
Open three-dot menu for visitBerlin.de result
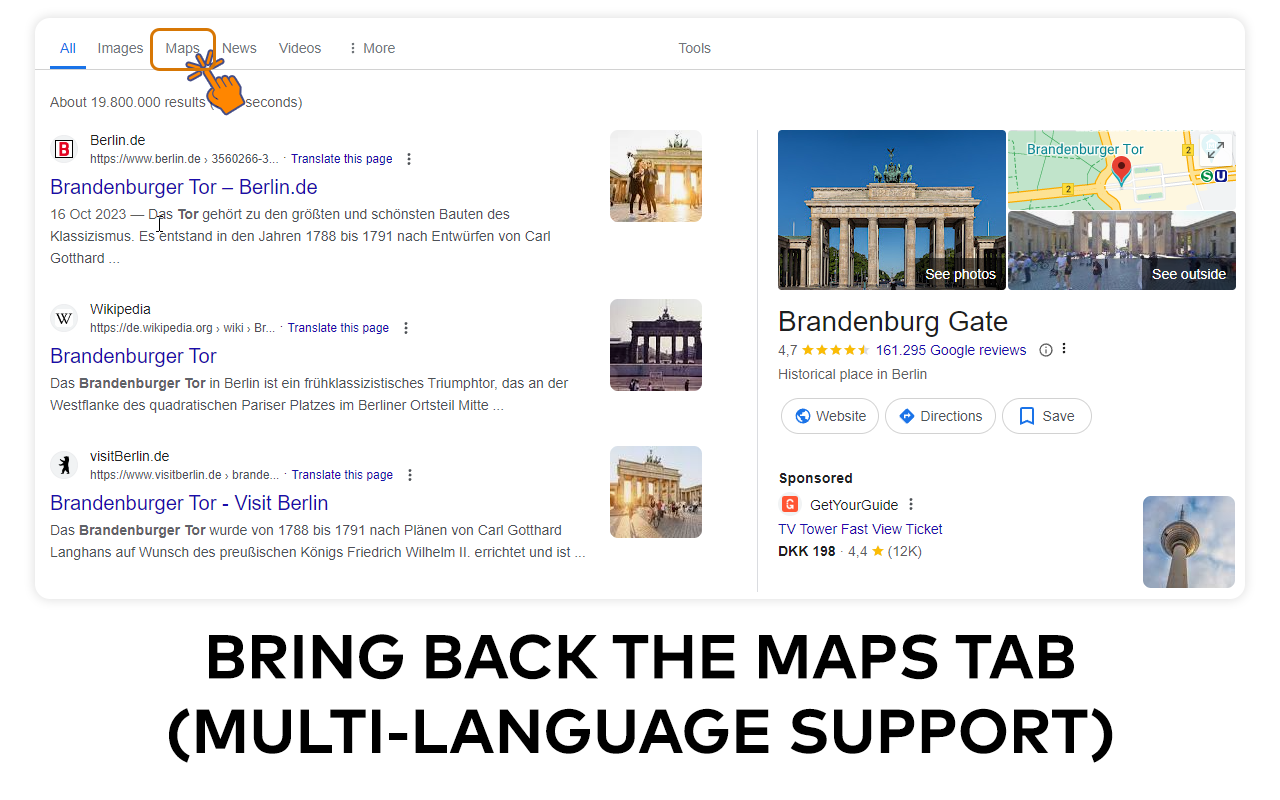coord(409,475)
